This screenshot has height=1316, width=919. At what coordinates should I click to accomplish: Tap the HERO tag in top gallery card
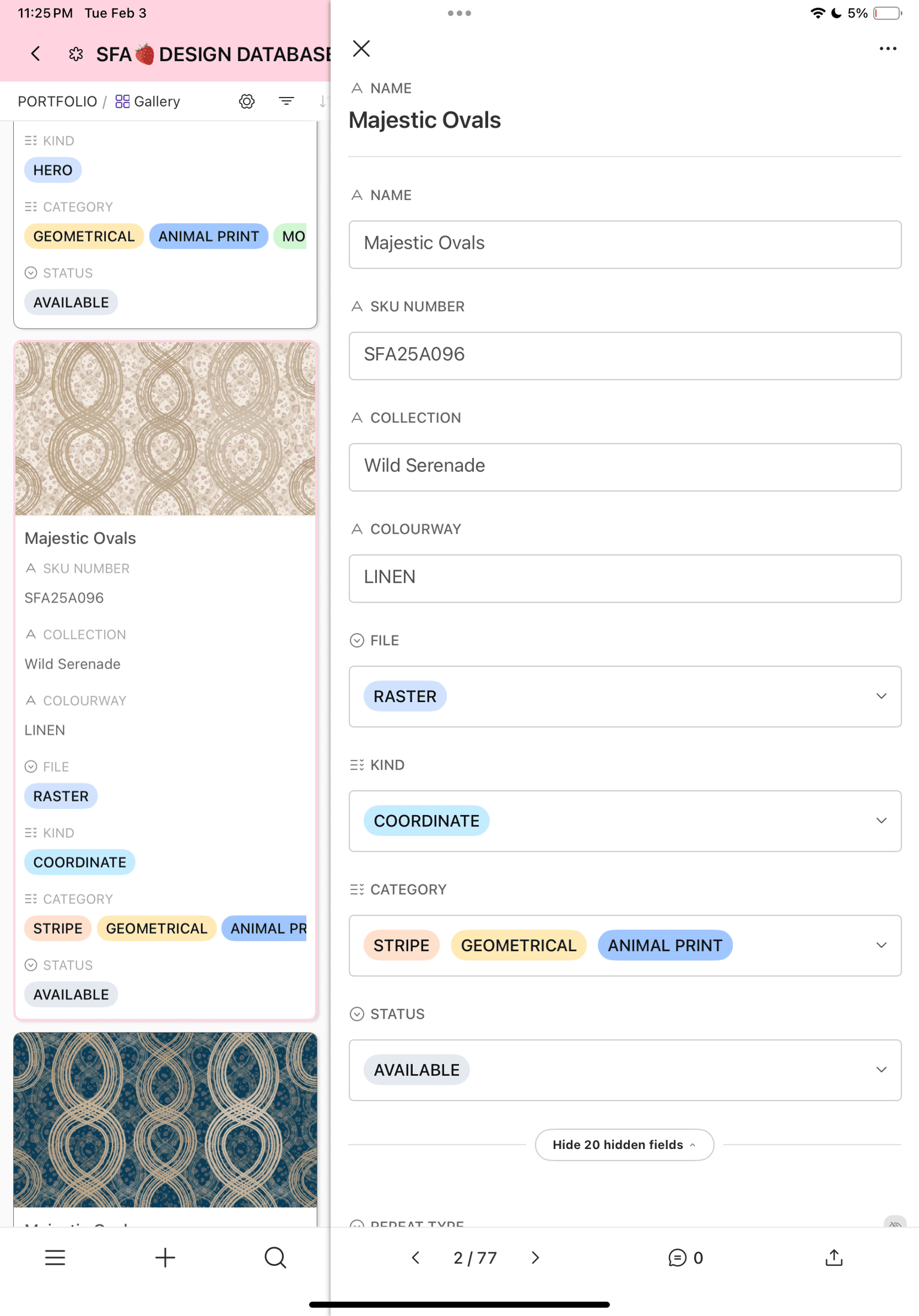pos(53,170)
